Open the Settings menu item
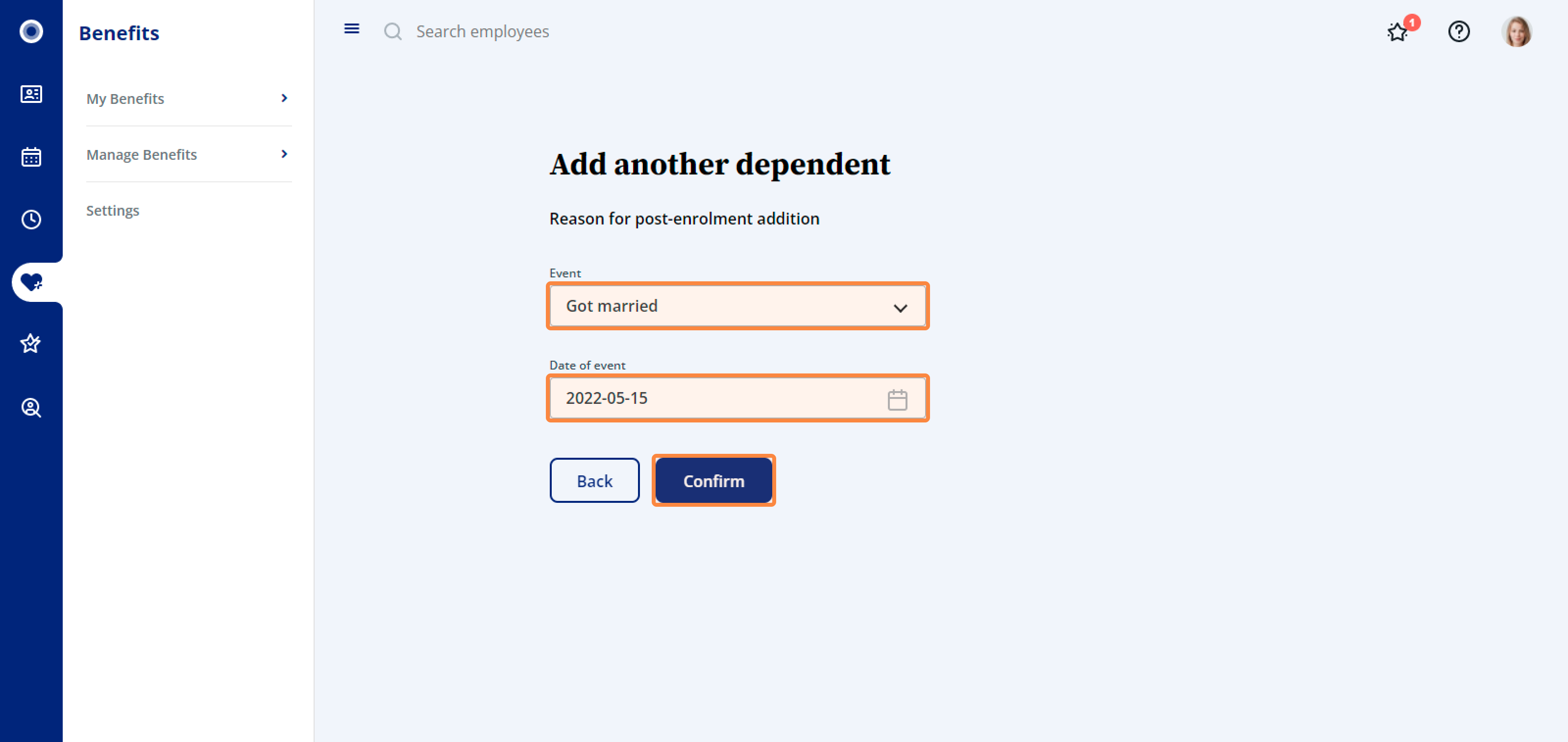1568x742 pixels. [x=113, y=211]
